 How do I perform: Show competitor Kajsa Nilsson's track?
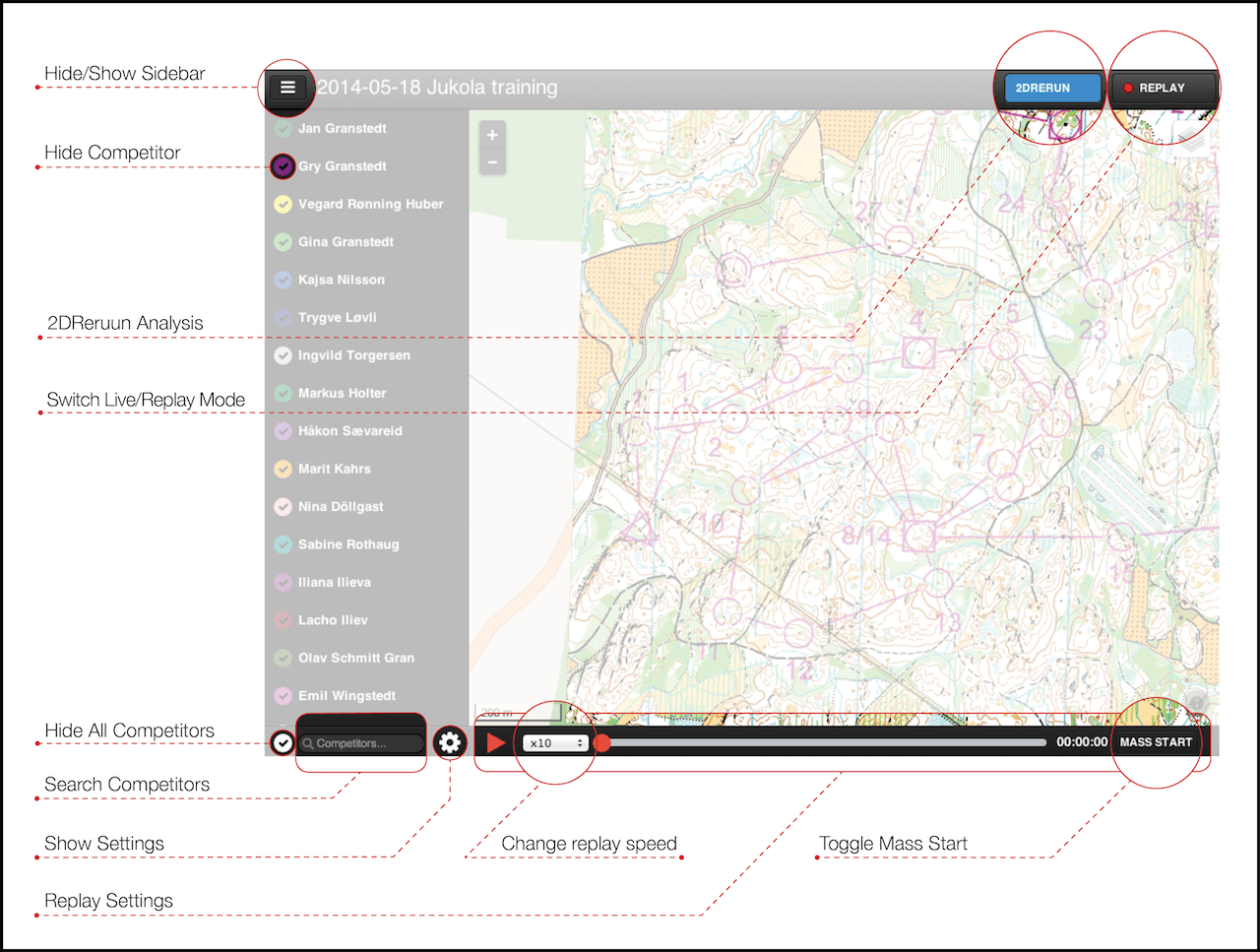(x=283, y=280)
